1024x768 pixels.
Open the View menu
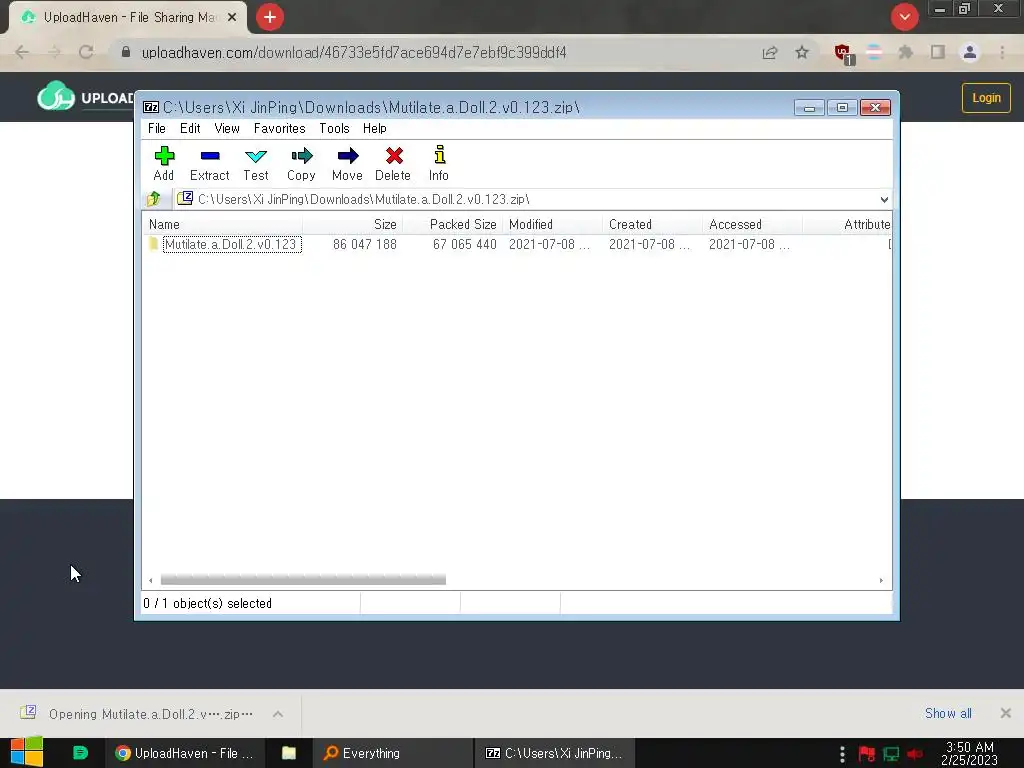(227, 128)
